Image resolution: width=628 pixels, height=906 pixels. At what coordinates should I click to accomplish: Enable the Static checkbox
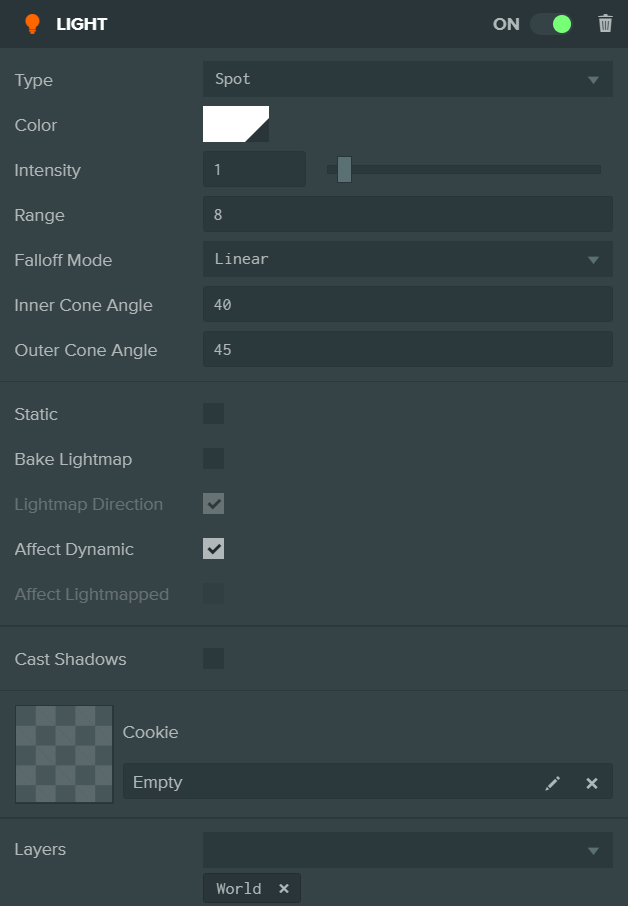pyautogui.click(x=213, y=414)
